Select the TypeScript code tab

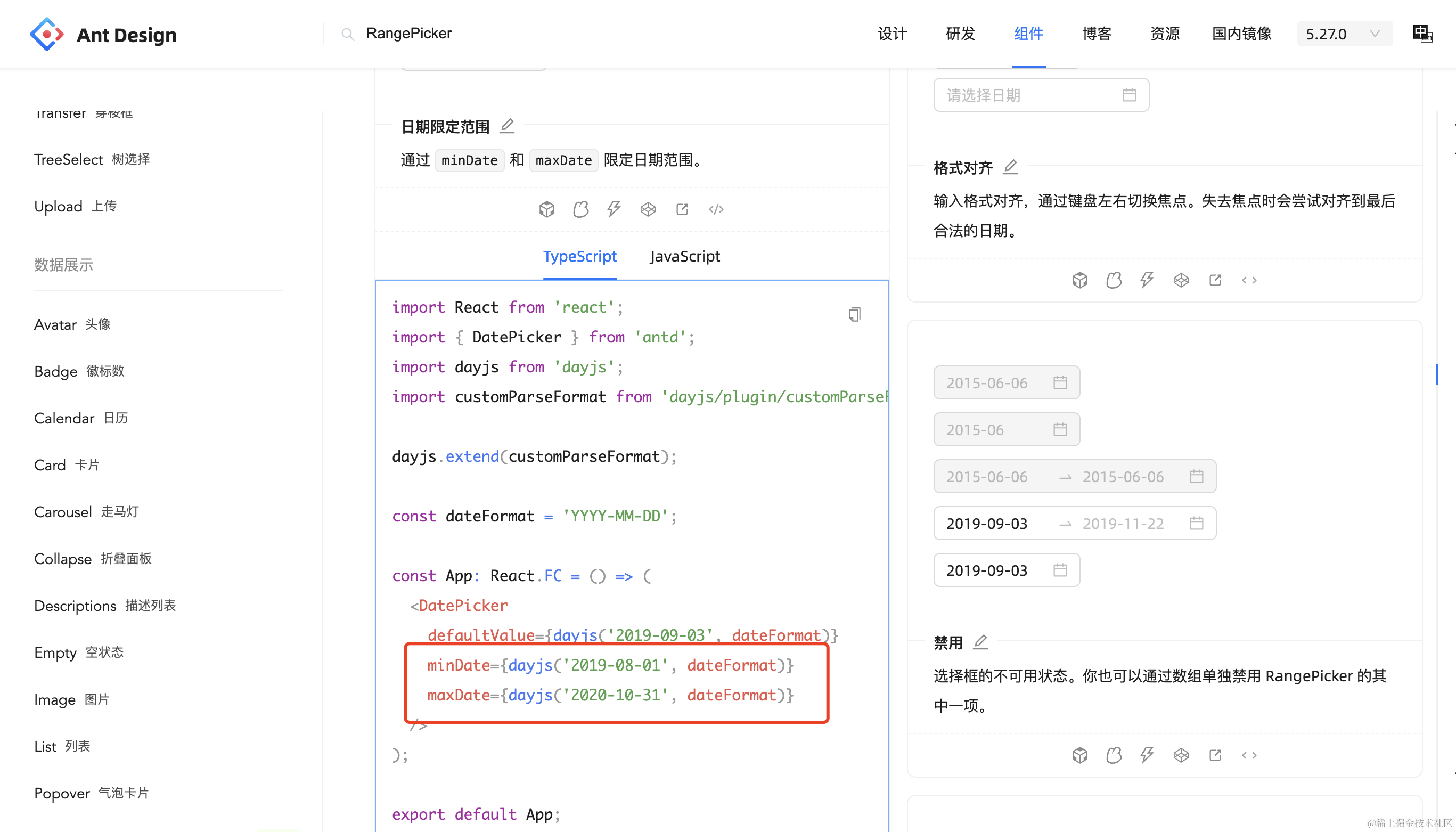pos(579,257)
